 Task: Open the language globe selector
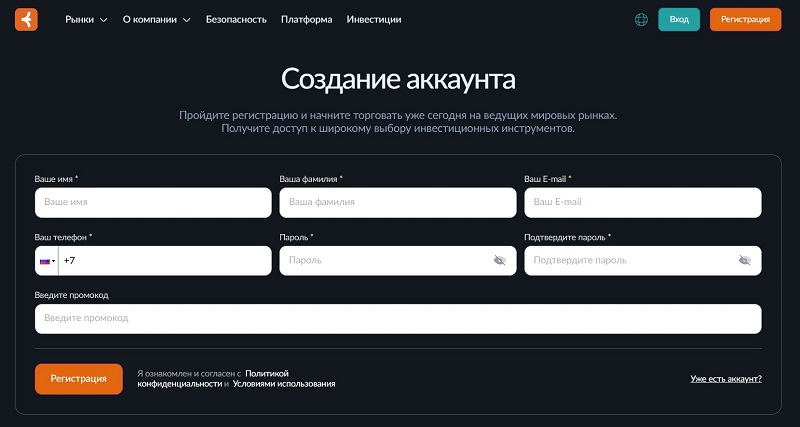(x=641, y=19)
